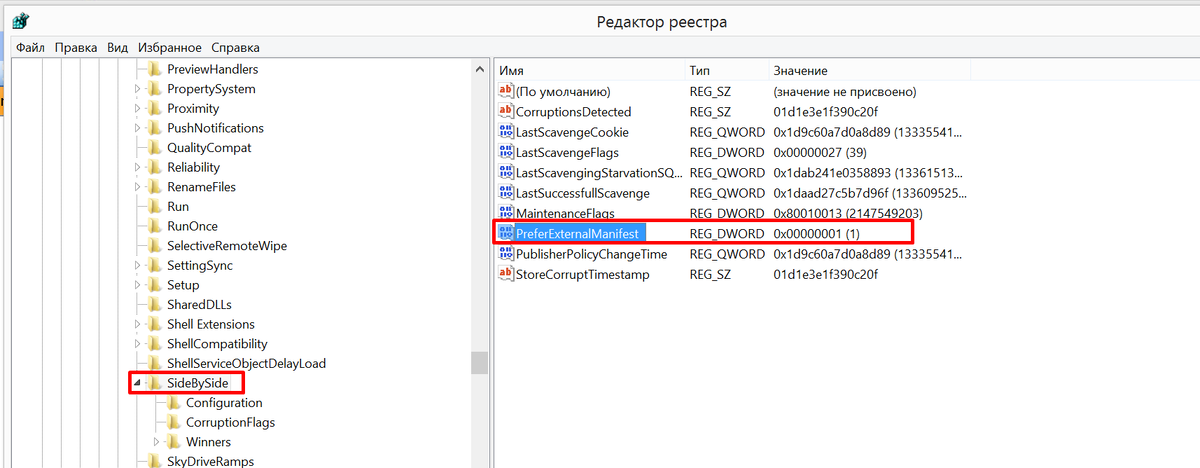Expand the PushNotifications key
1200x468 pixels.
[138, 128]
